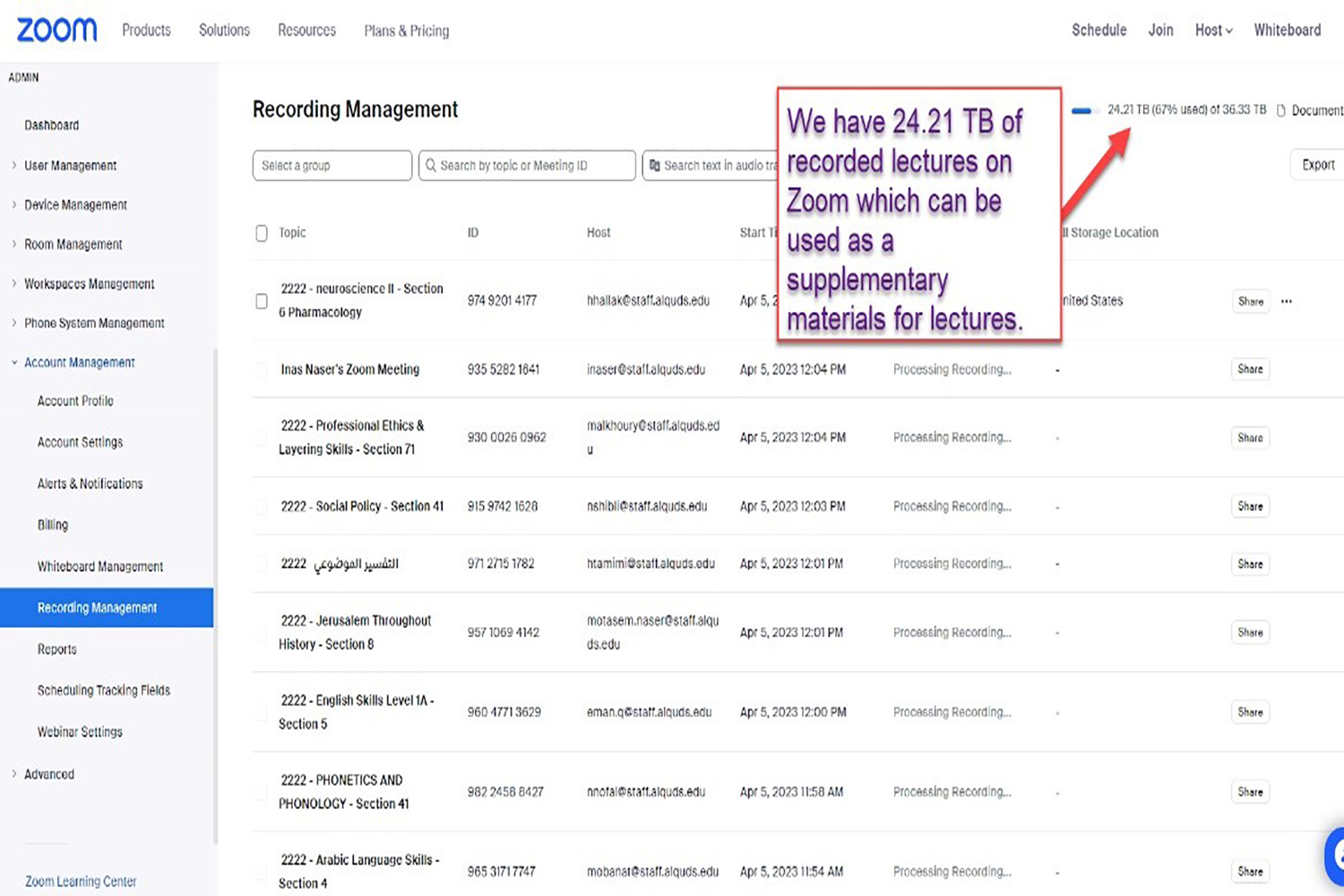This screenshot has width=1344, height=896.
Task: Expand the User Management section
Action: (x=70, y=166)
